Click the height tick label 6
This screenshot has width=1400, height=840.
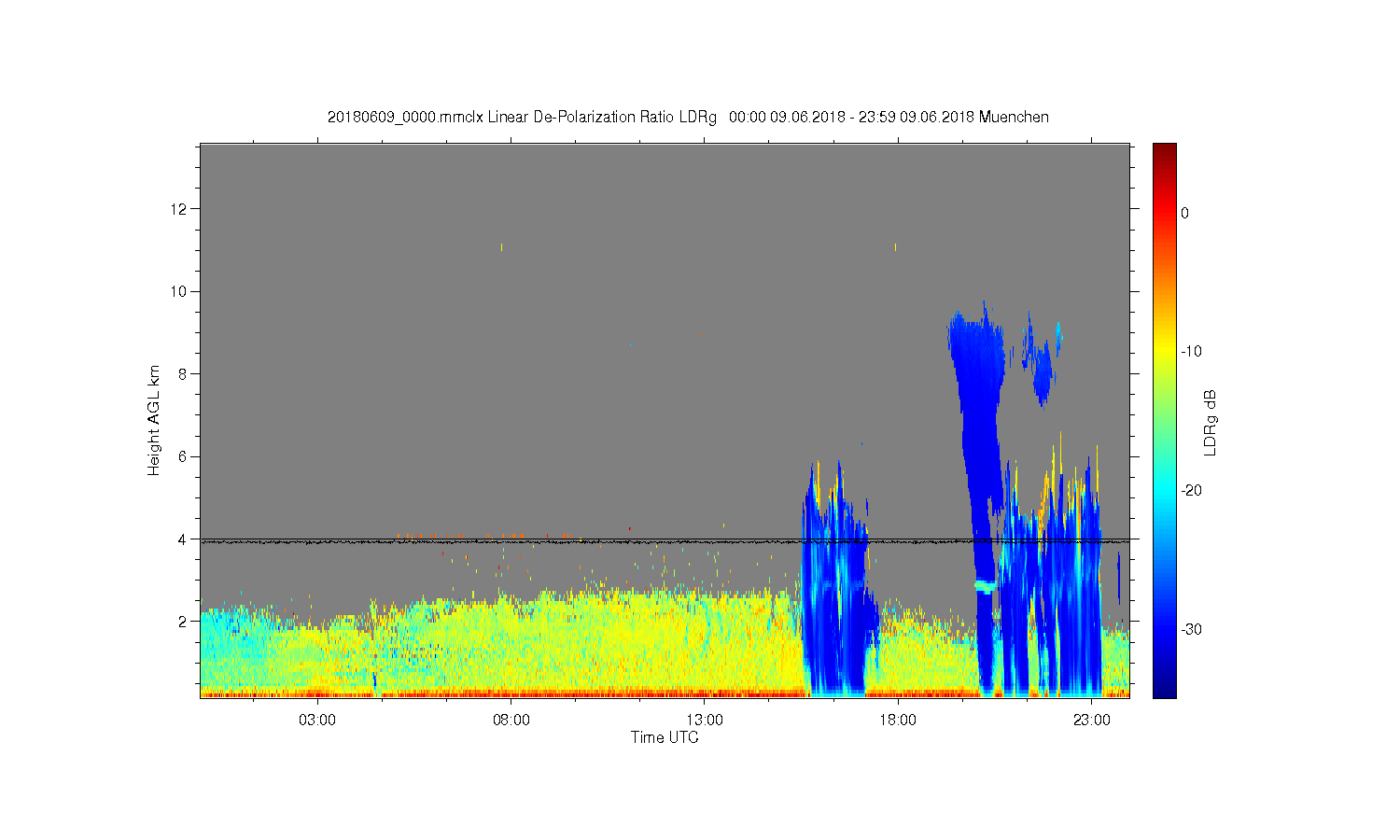182,456
